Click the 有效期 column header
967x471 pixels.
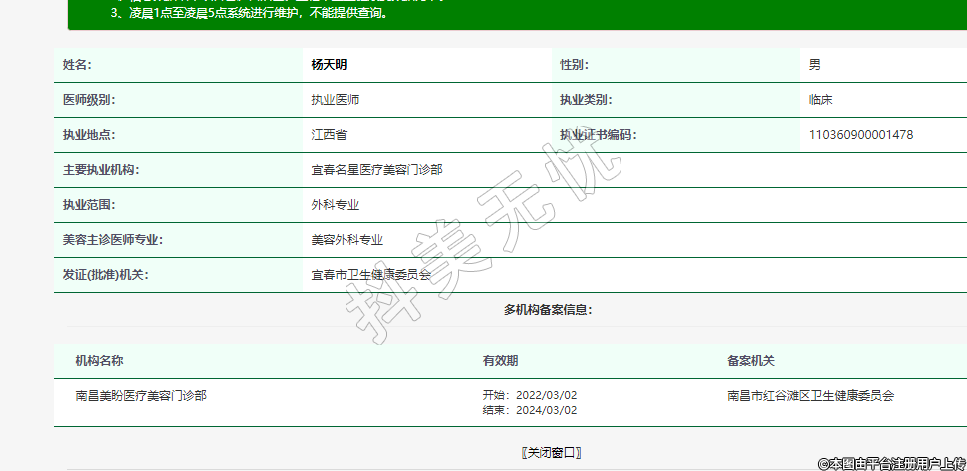tap(500, 361)
